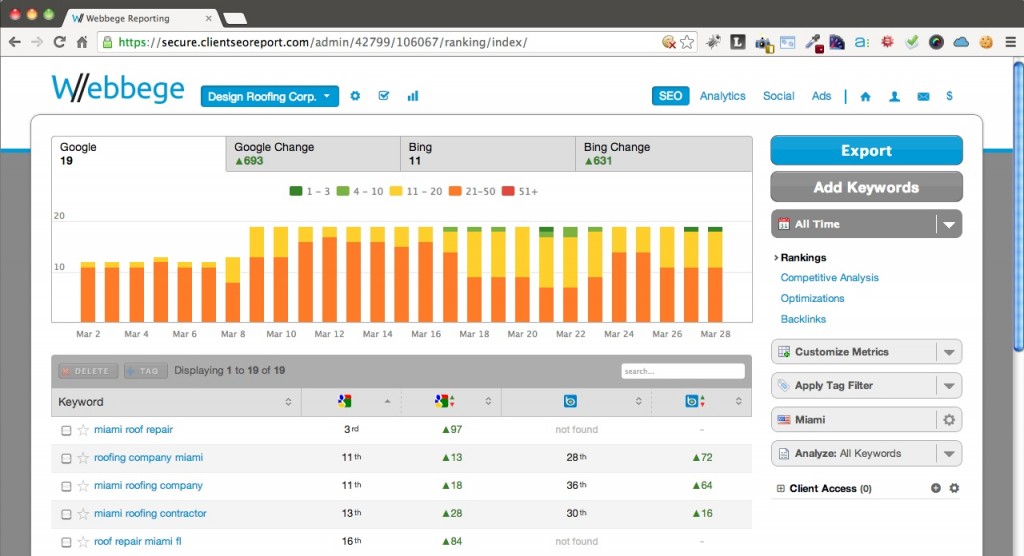This screenshot has width=1024, height=556.
Task: Switch to the Ads section
Action: pyautogui.click(x=822, y=96)
